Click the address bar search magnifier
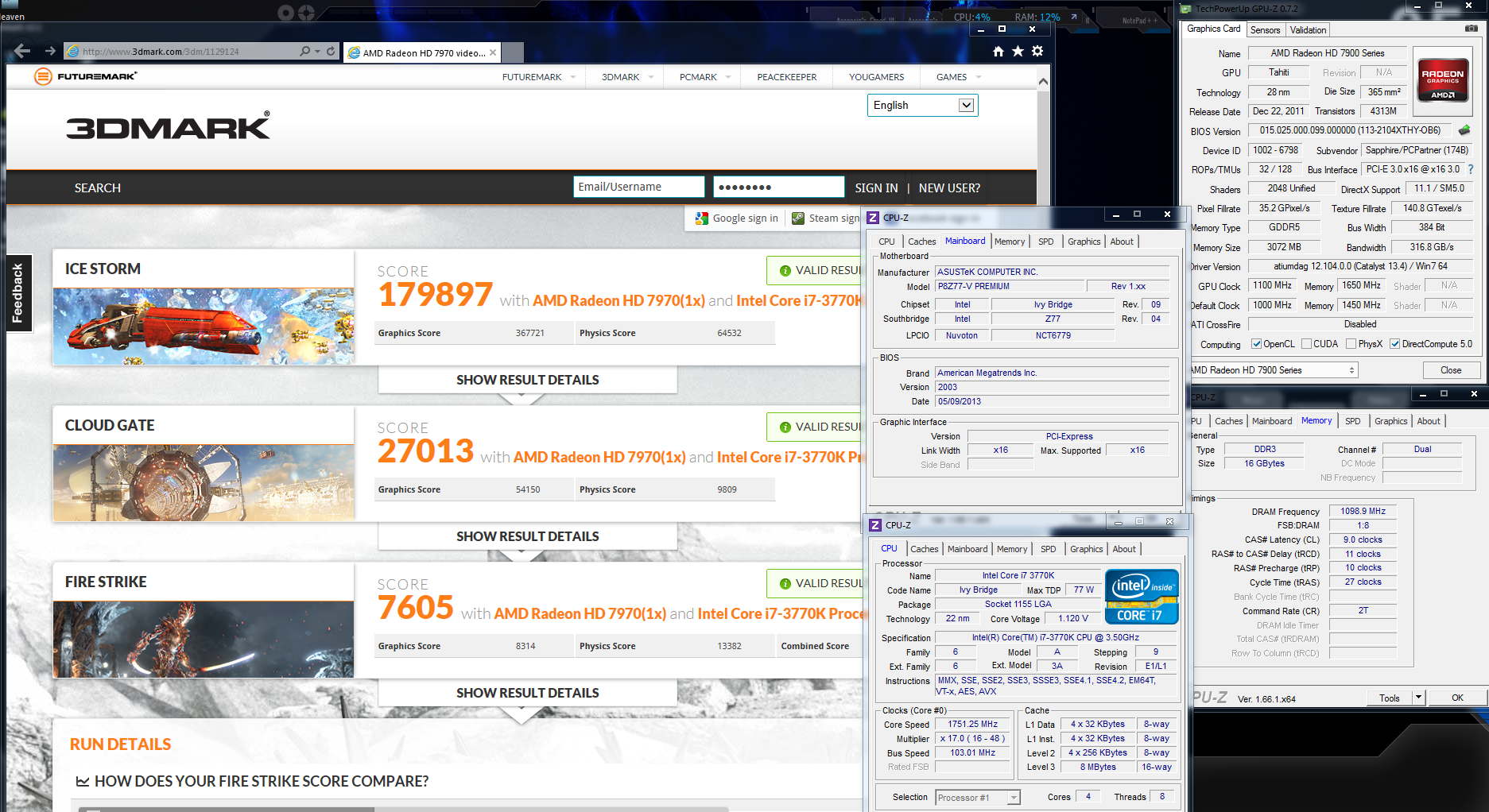This screenshot has height=812, width=1489. pyautogui.click(x=304, y=51)
